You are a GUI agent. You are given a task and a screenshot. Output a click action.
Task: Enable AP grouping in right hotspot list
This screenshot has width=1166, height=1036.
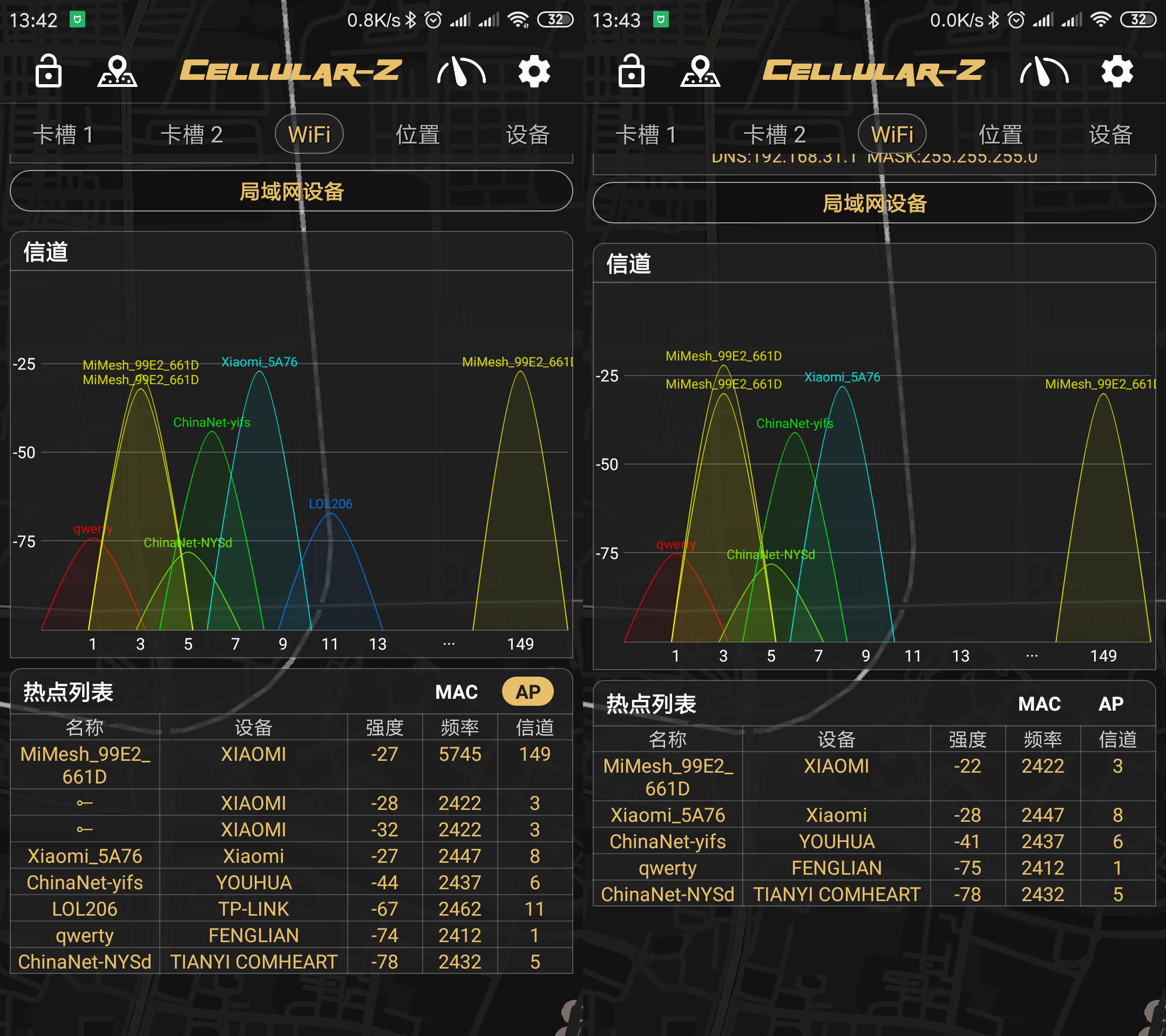tap(1110, 704)
